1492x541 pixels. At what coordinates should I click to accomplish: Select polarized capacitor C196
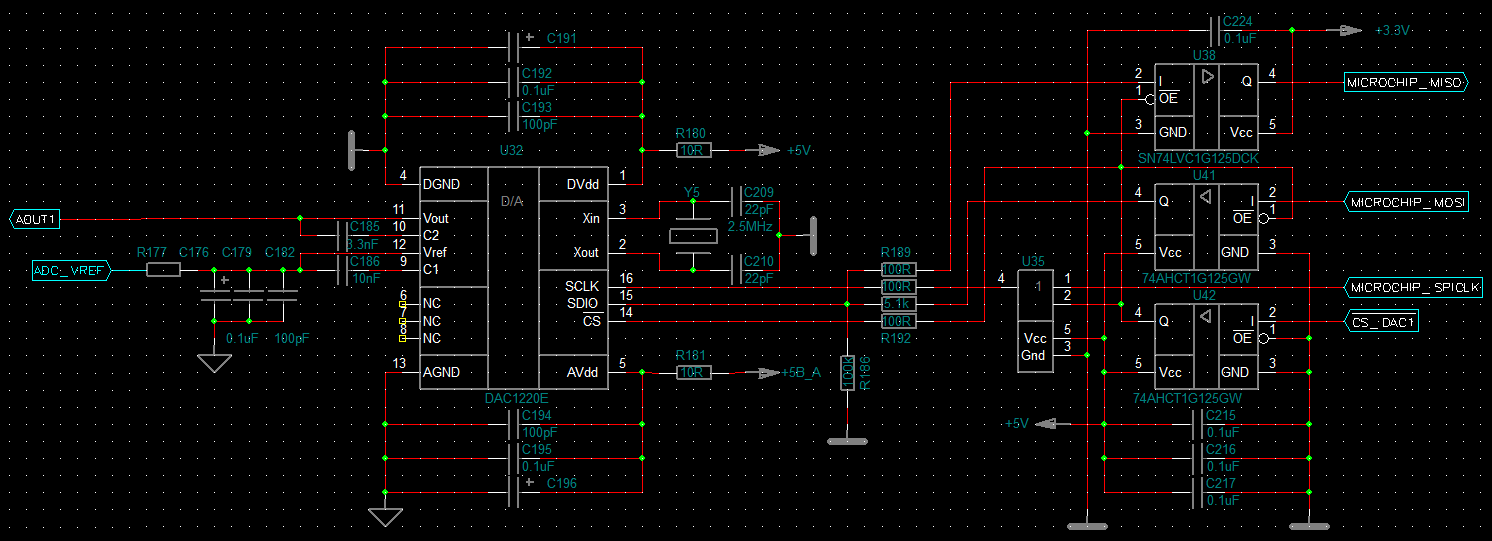[x=515, y=492]
